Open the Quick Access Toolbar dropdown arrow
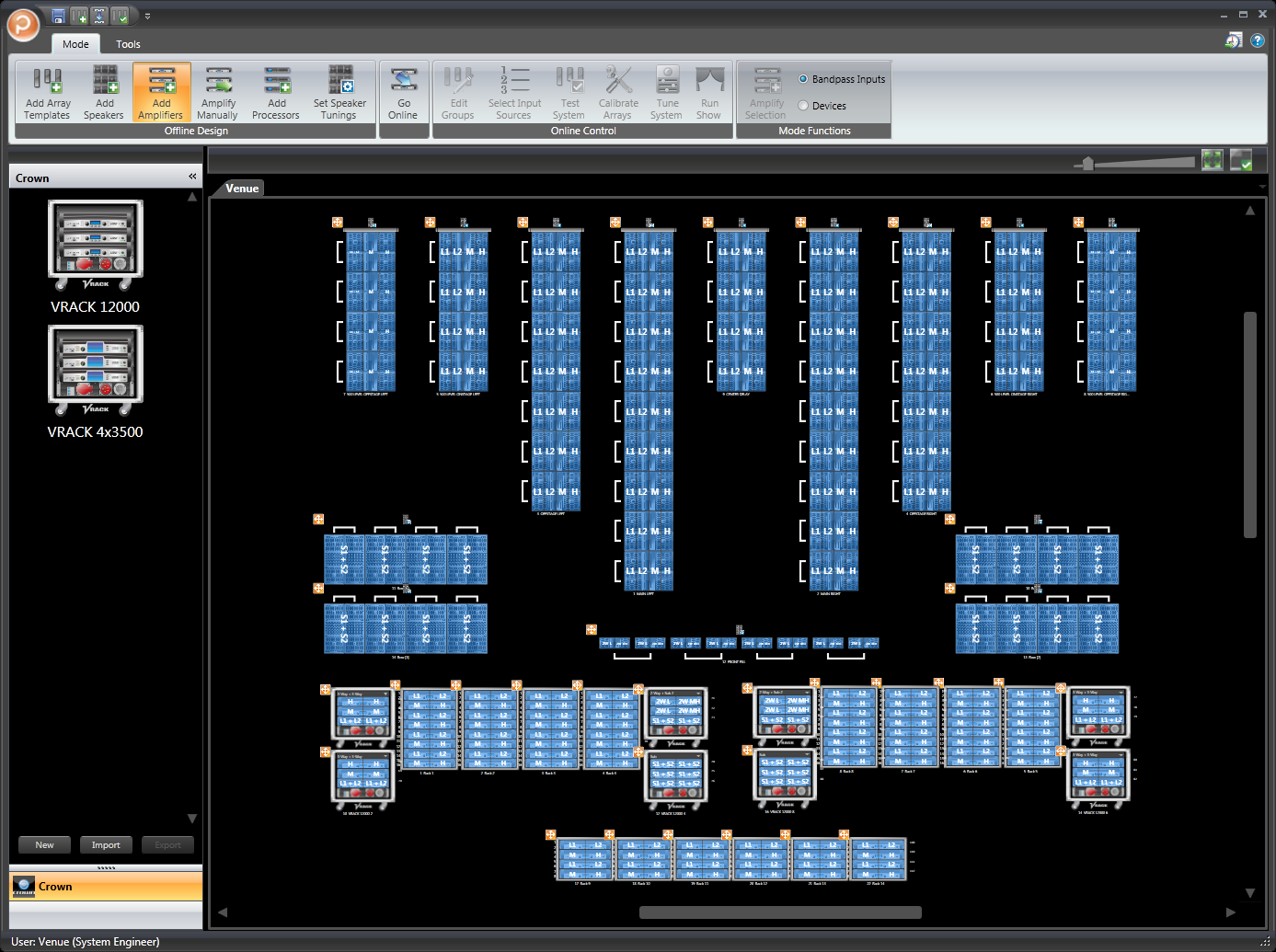1276x952 pixels. 147,16
